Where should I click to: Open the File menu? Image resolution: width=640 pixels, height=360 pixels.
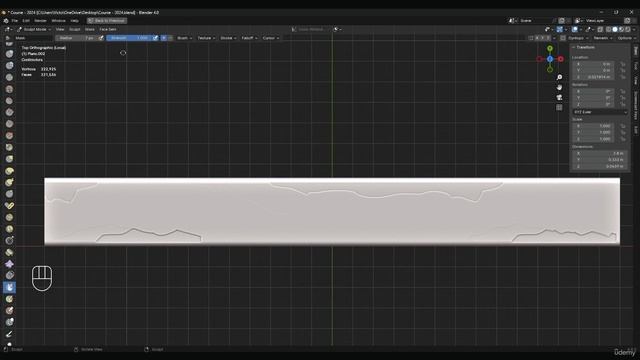tap(15, 20)
